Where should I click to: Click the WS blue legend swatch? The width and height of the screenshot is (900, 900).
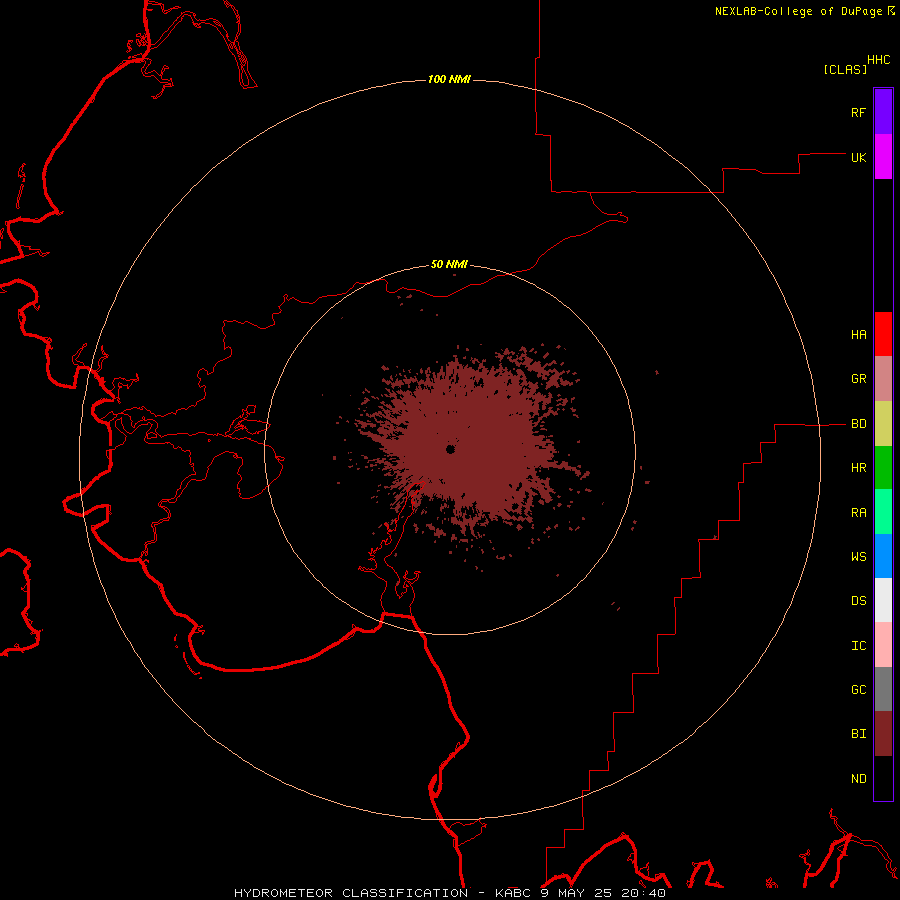pyautogui.click(x=883, y=556)
